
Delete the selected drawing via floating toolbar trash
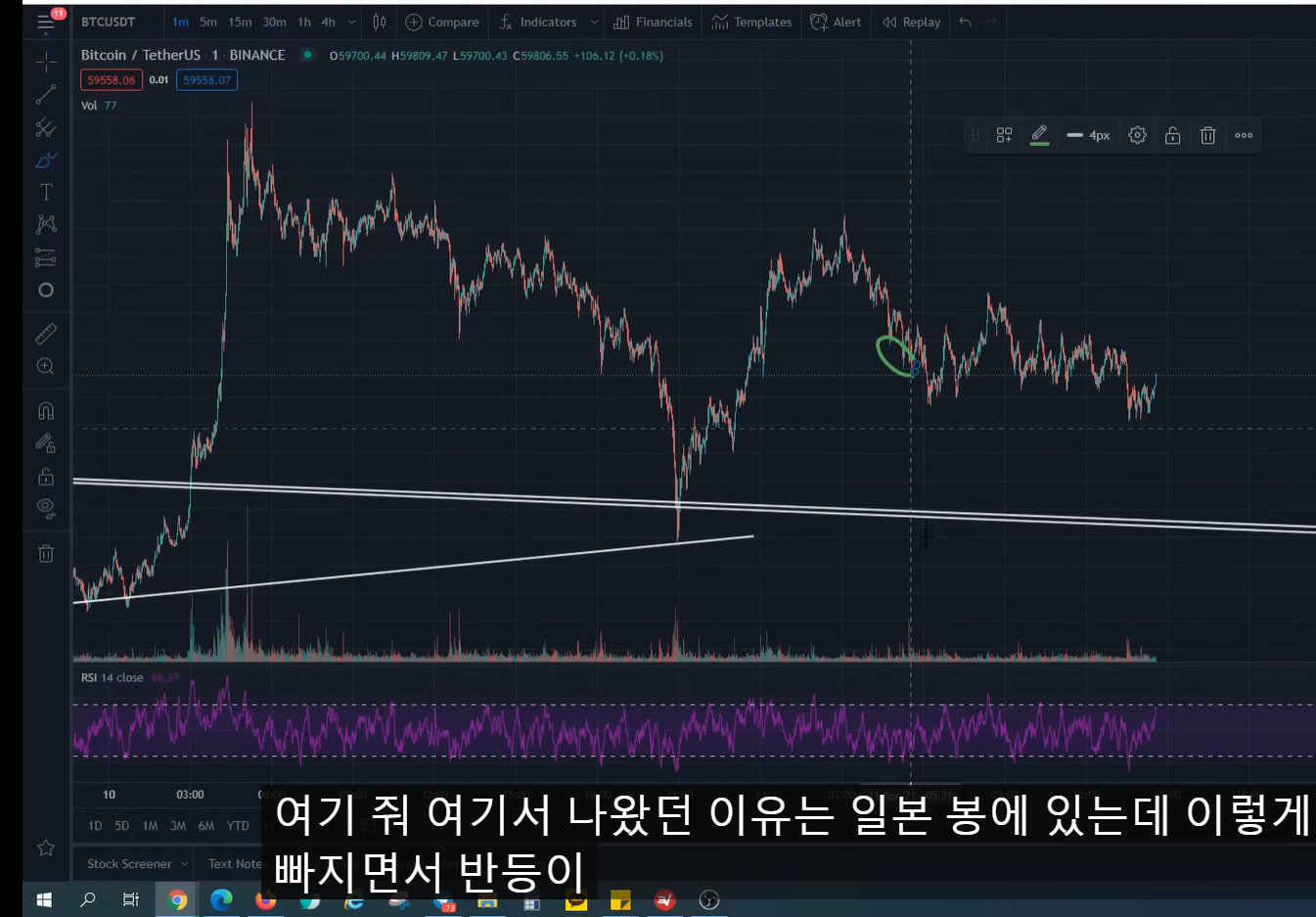(x=1207, y=135)
